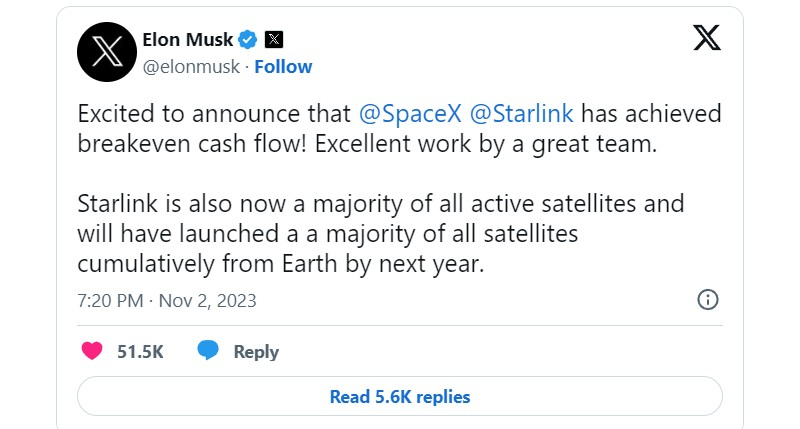Open Elon Musk's black X profile avatar
The image size is (800, 429).
click(108, 52)
